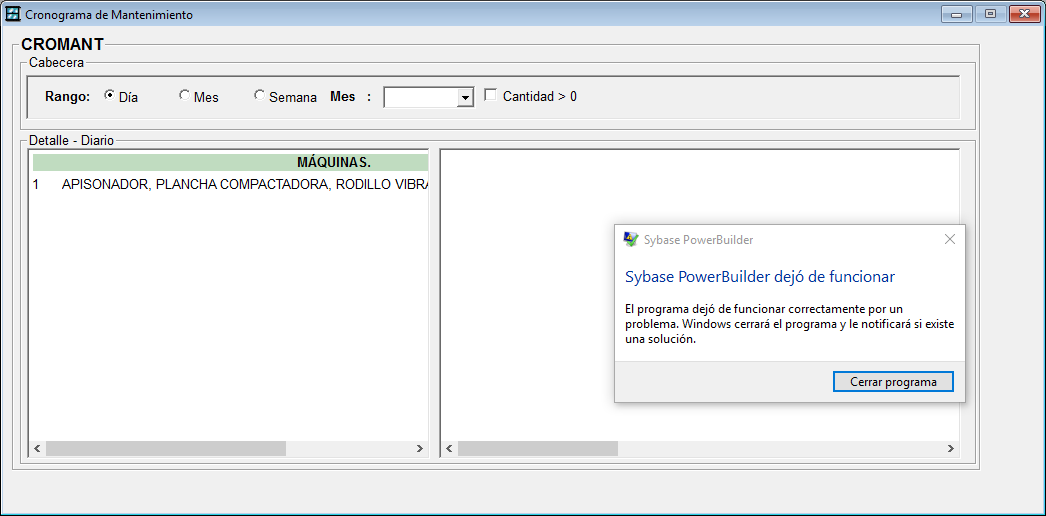1046x516 pixels.
Task: Click the Cronograma de Mantenimiento window icon
Action: pos(12,14)
